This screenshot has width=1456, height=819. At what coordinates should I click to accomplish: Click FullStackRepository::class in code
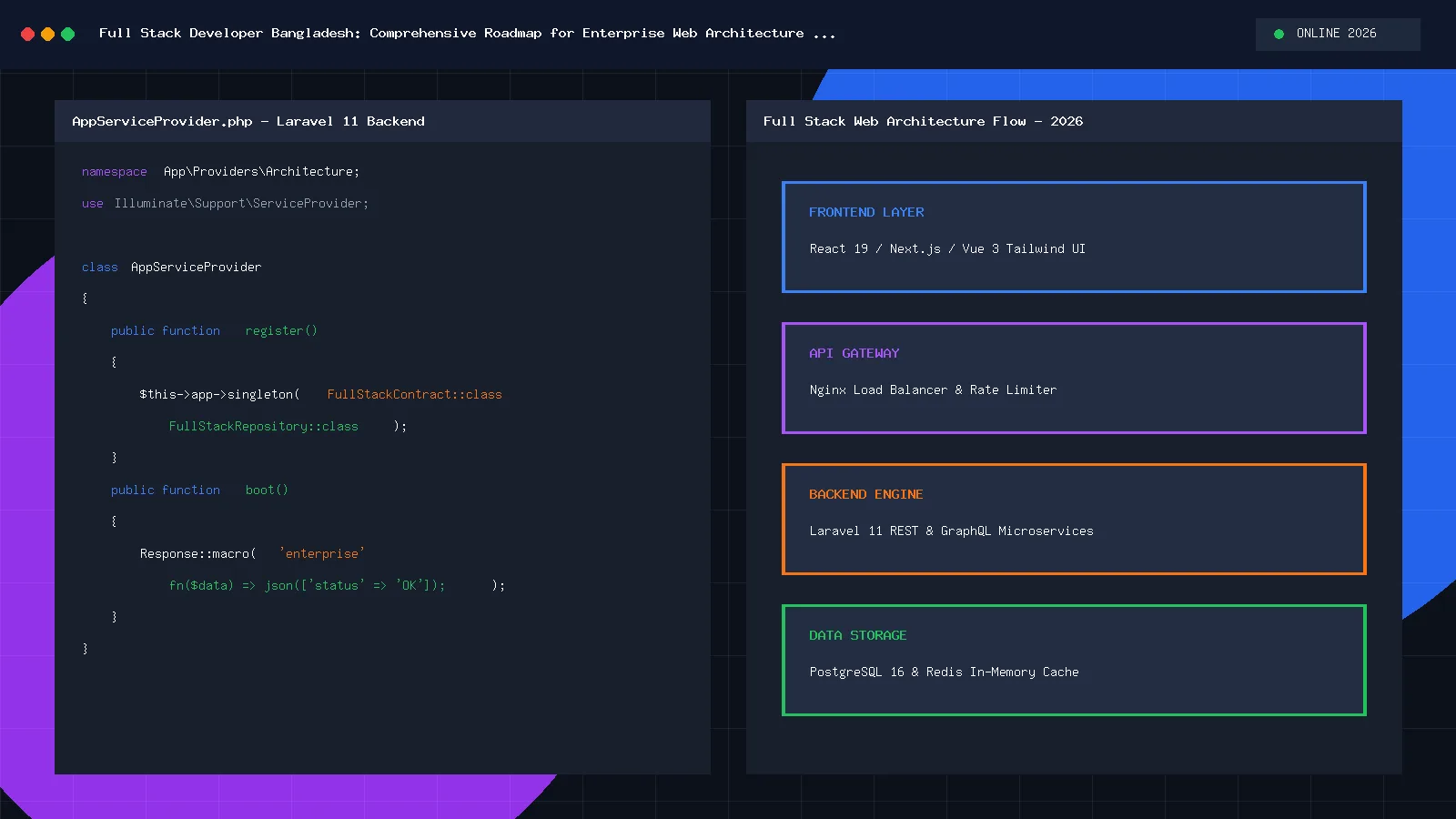263,426
